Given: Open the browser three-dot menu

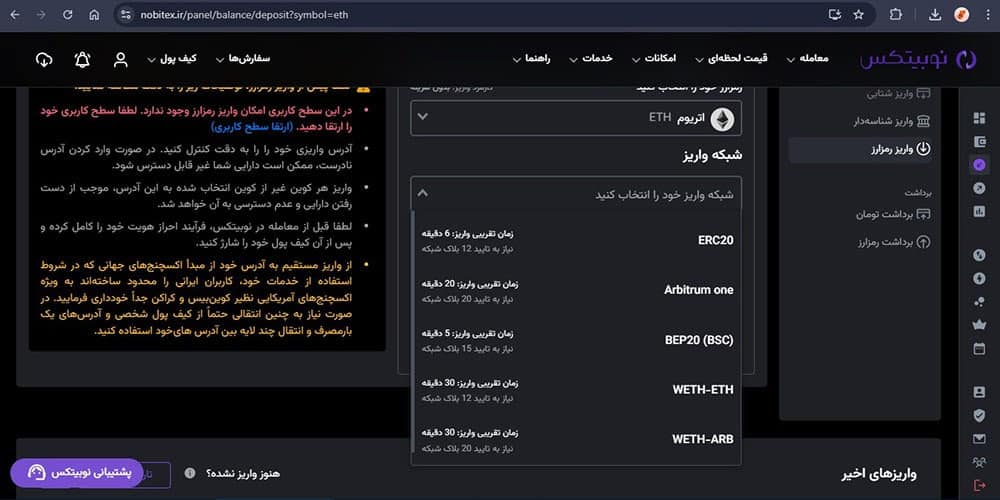Looking at the screenshot, I should click(x=988, y=15).
